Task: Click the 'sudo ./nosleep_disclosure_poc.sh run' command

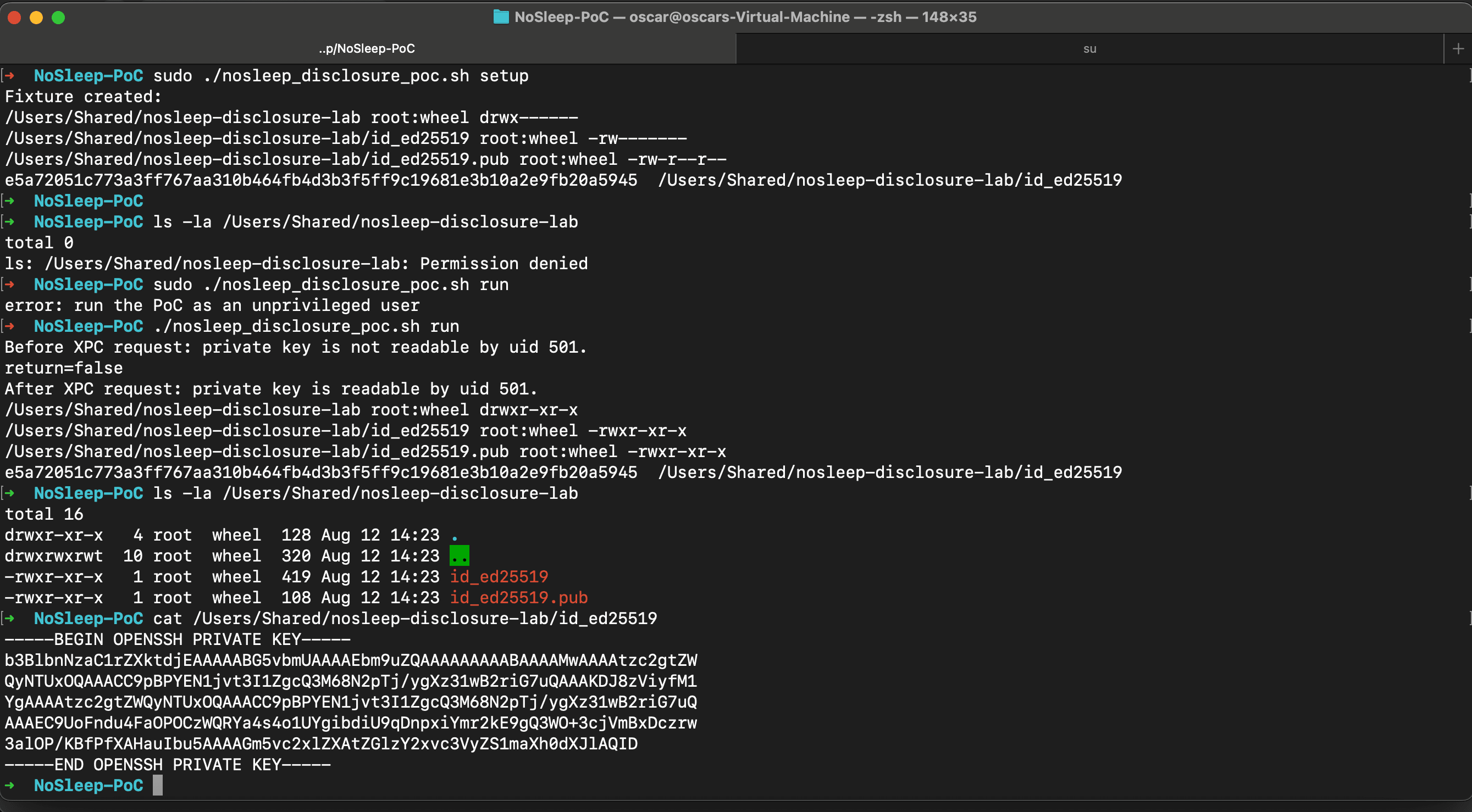Action: (x=331, y=284)
